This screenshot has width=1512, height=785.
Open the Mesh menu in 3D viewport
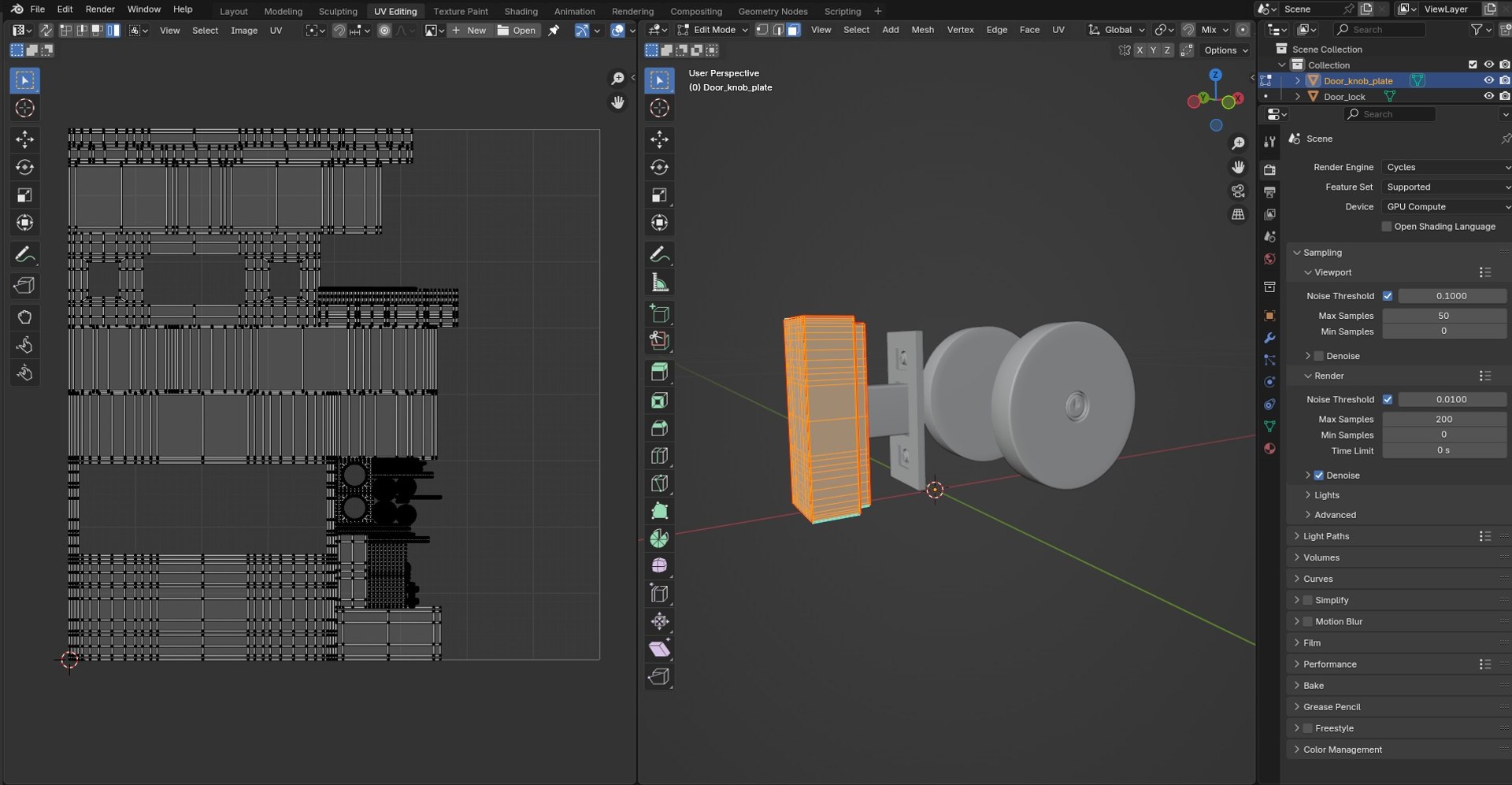pyautogui.click(x=922, y=30)
